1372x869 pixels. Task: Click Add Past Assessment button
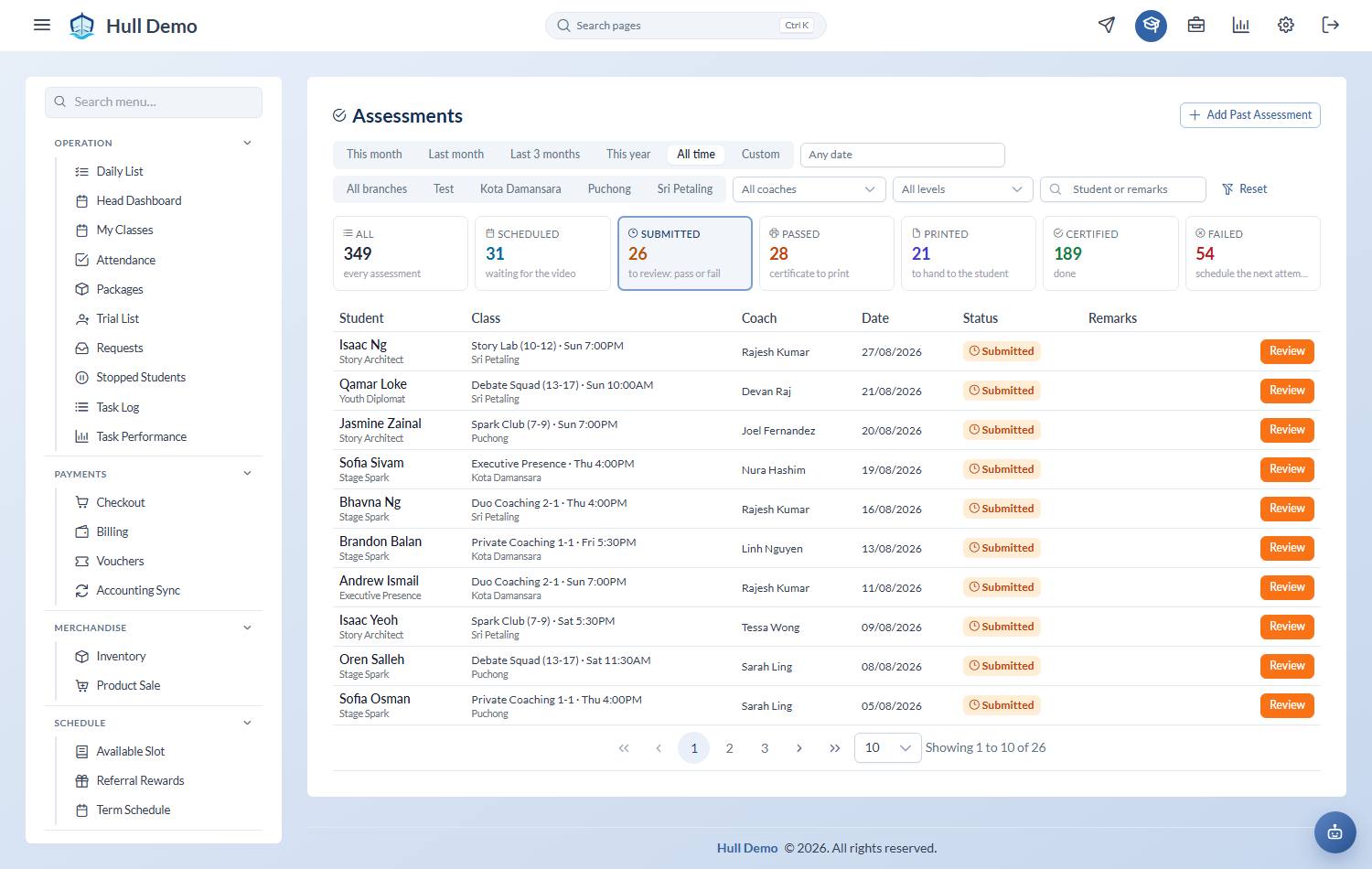[x=1250, y=115]
